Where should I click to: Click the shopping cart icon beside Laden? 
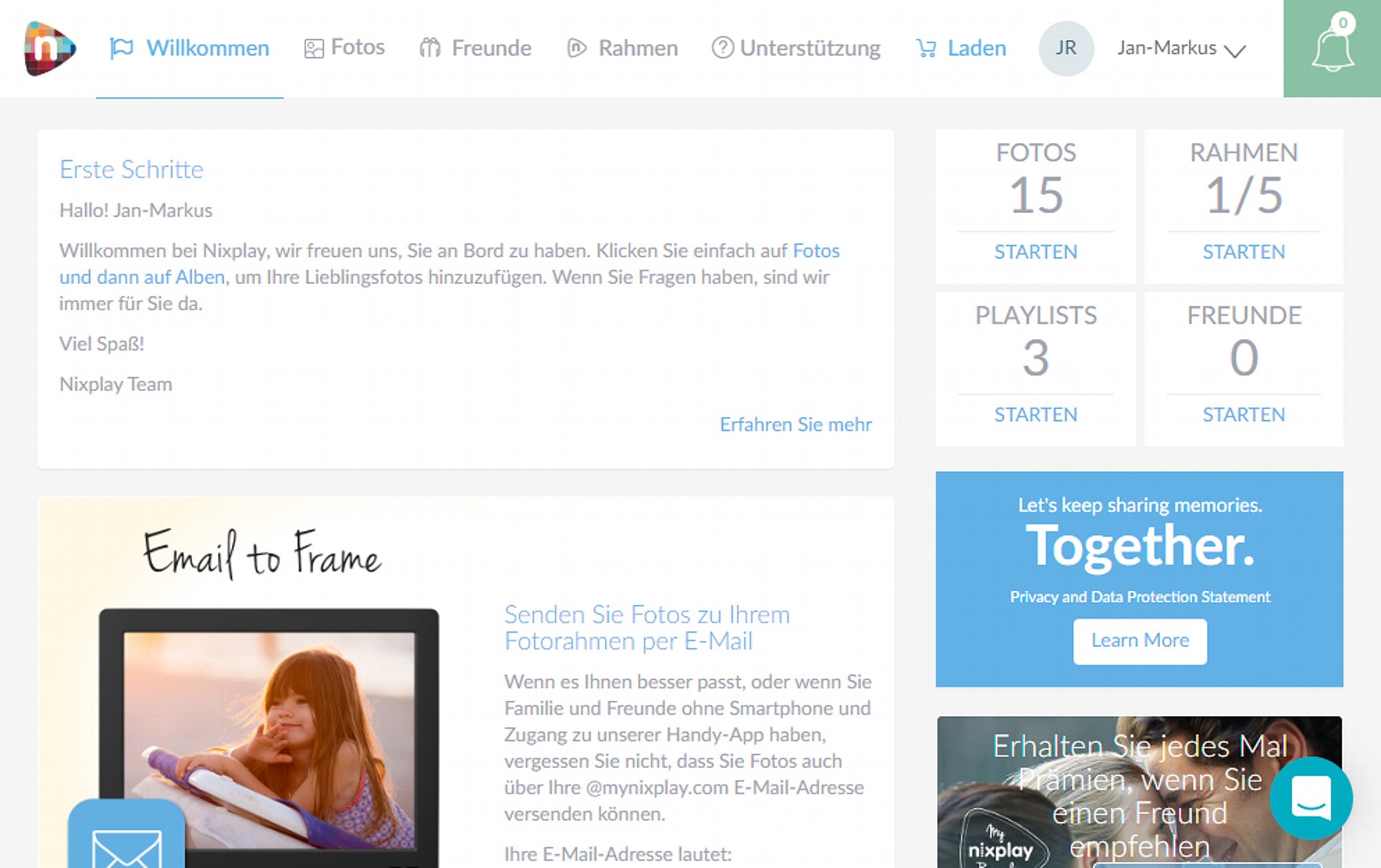[x=926, y=48]
